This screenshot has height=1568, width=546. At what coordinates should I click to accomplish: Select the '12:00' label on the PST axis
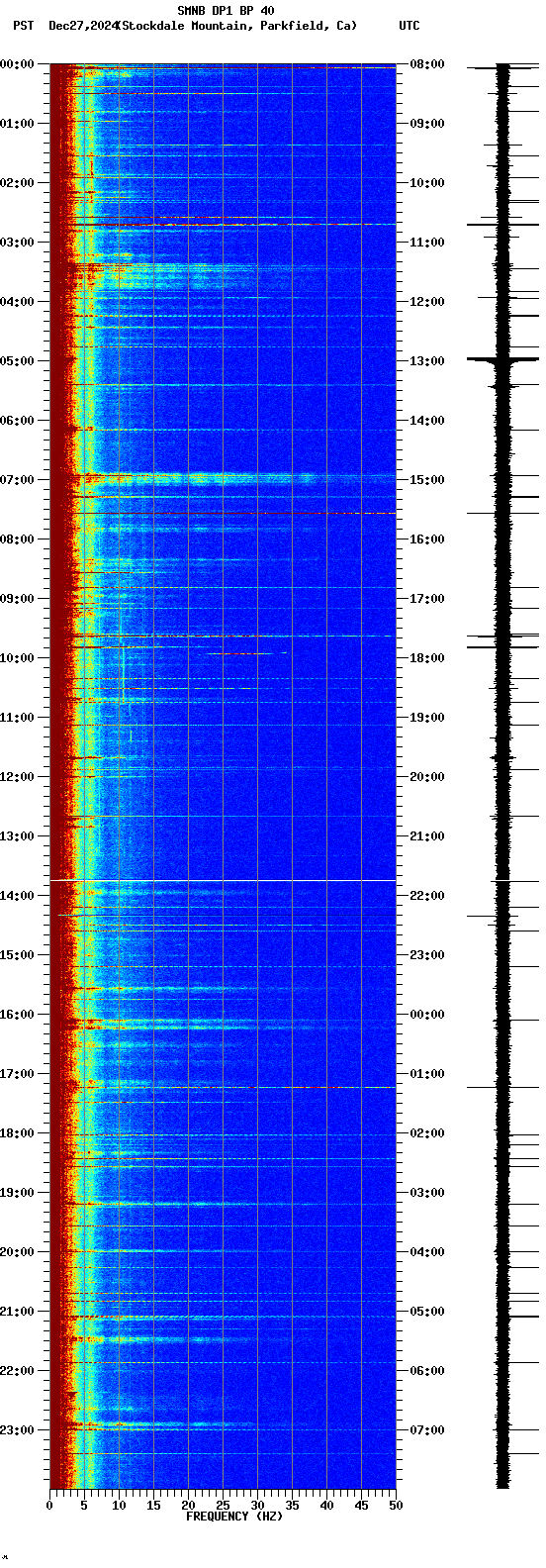click(x=17, y=777)
